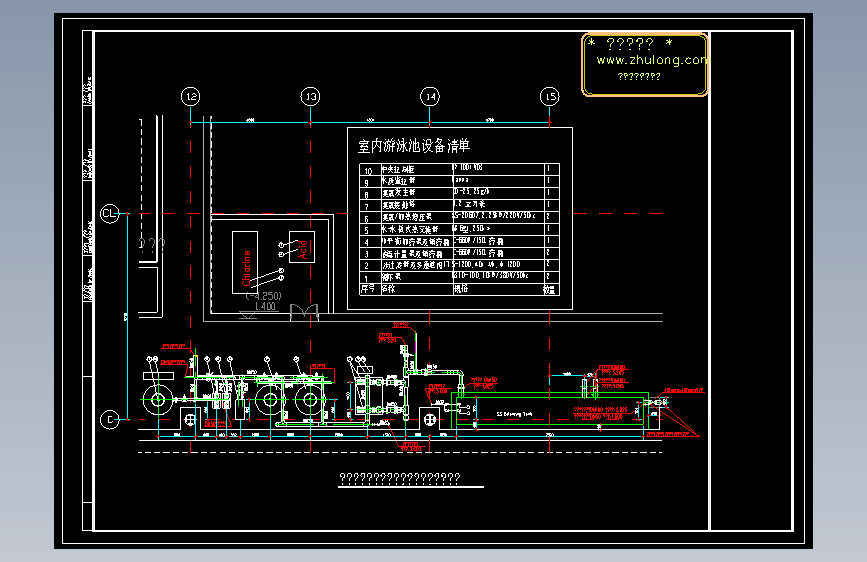Click row number 5 in equipment table
Screen dimensions: 867x562
tap(367, 230)
